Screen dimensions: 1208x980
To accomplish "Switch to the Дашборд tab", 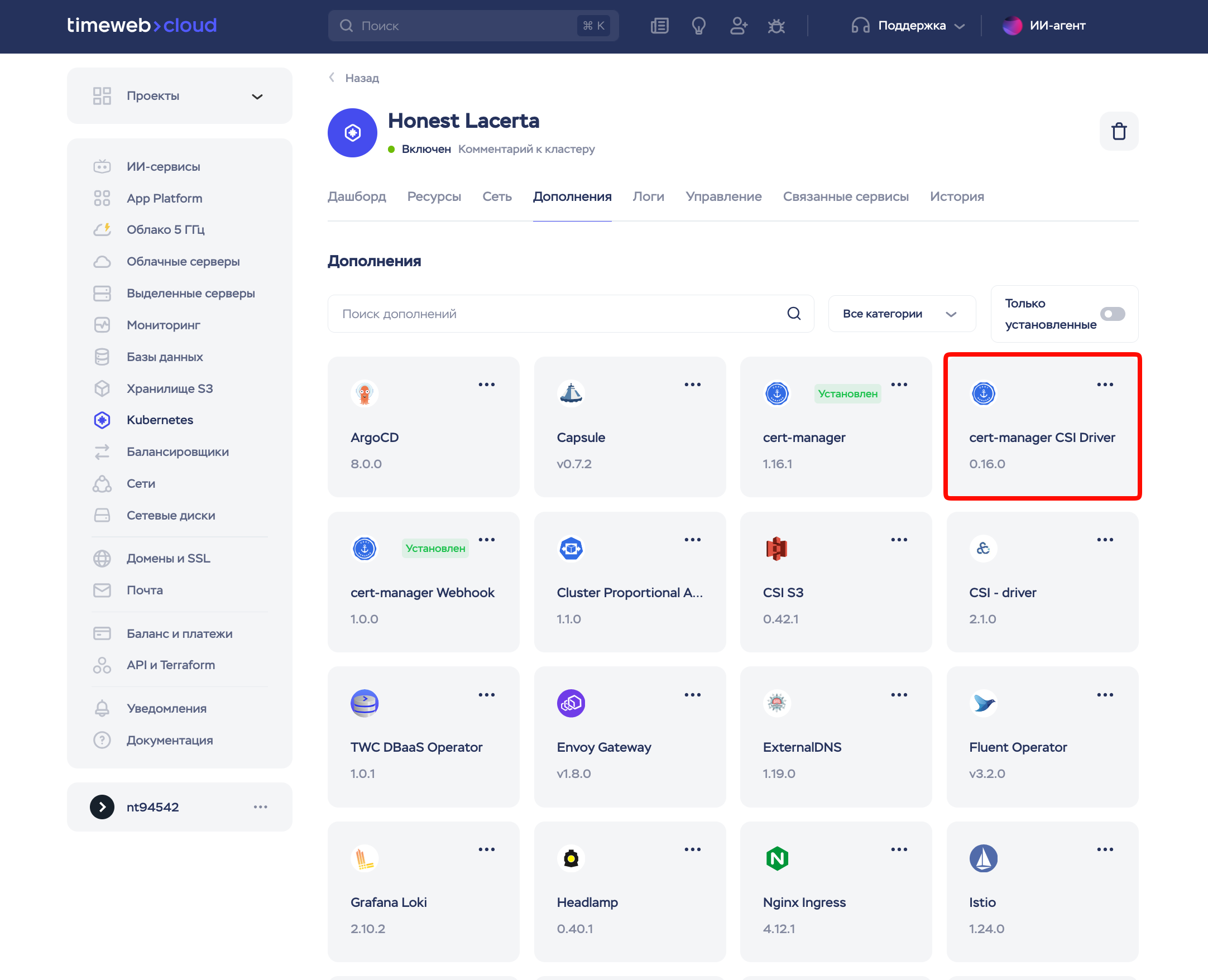I will [x=357, y=196].
